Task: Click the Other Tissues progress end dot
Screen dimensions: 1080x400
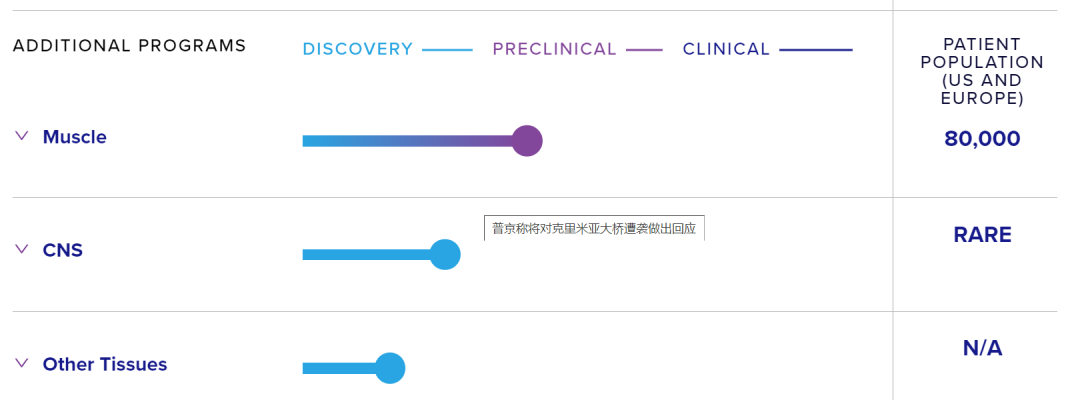Action: 389,368
